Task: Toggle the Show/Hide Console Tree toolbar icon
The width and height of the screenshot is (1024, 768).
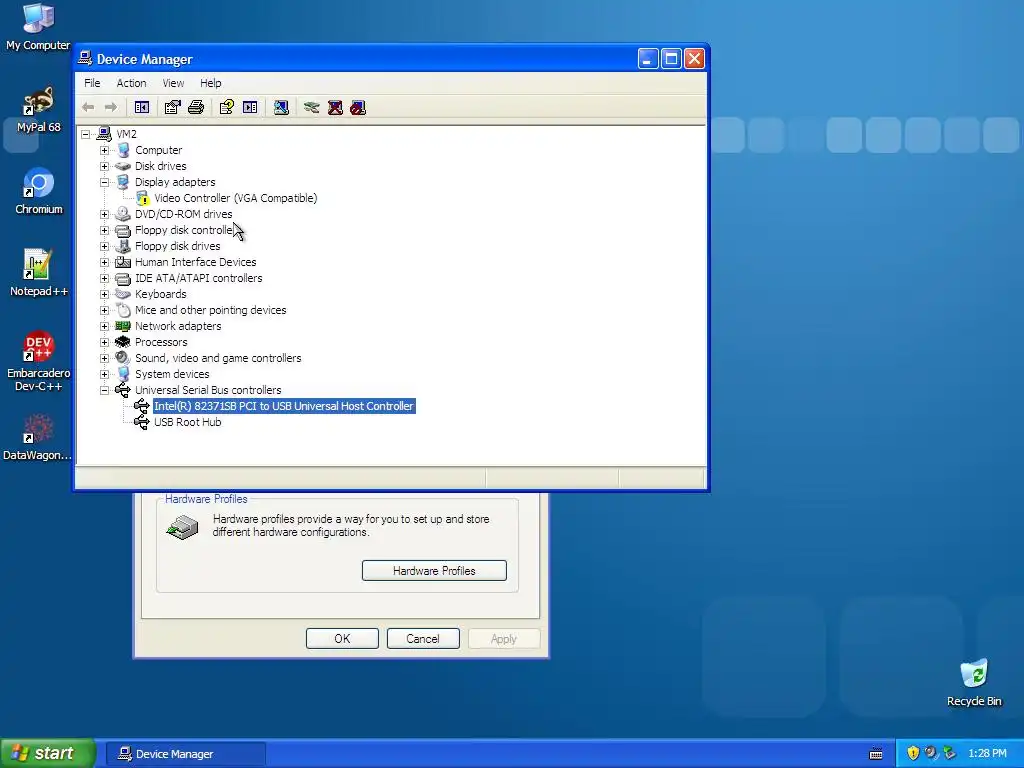Action: (142, 107)
